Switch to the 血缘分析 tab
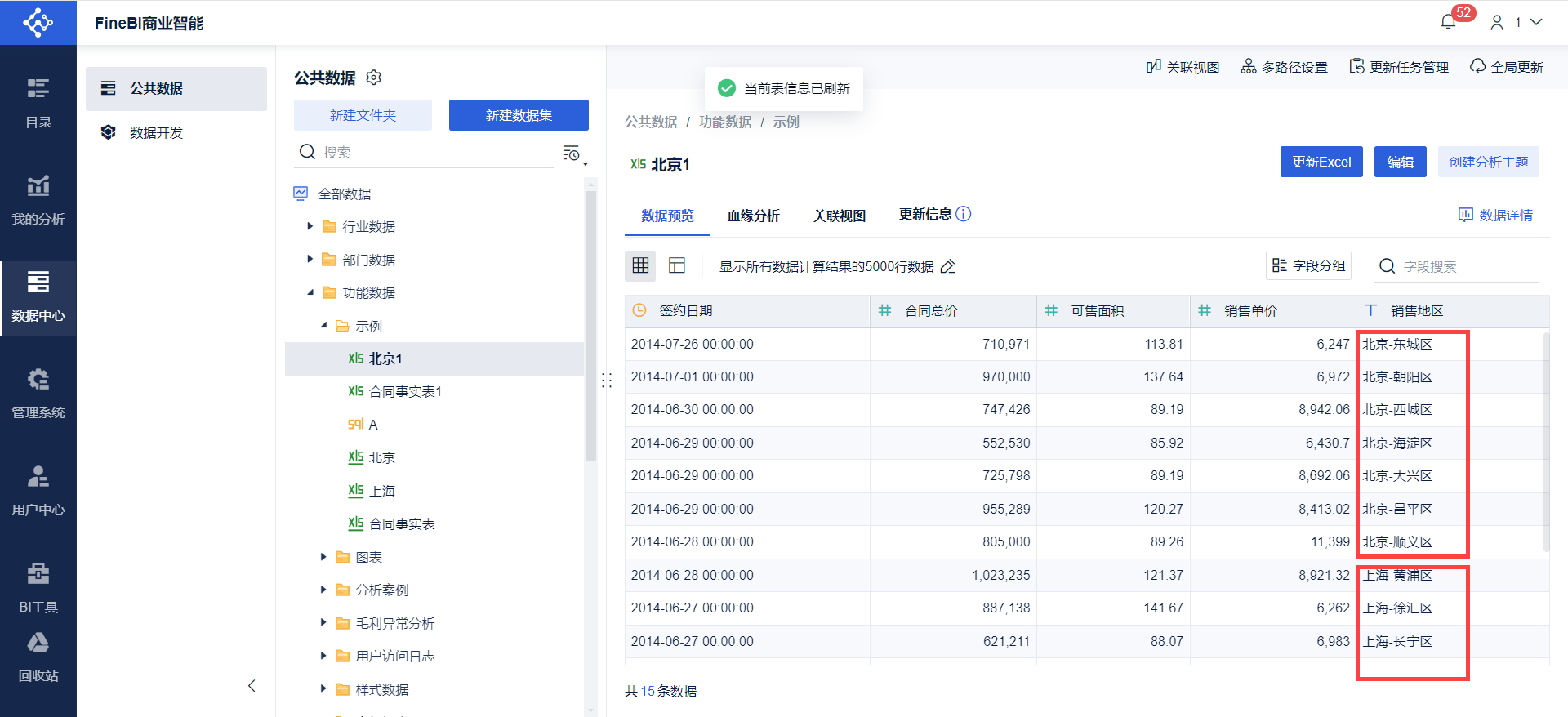This screenshot has height=717, width=1568. (x=753, y=216)
